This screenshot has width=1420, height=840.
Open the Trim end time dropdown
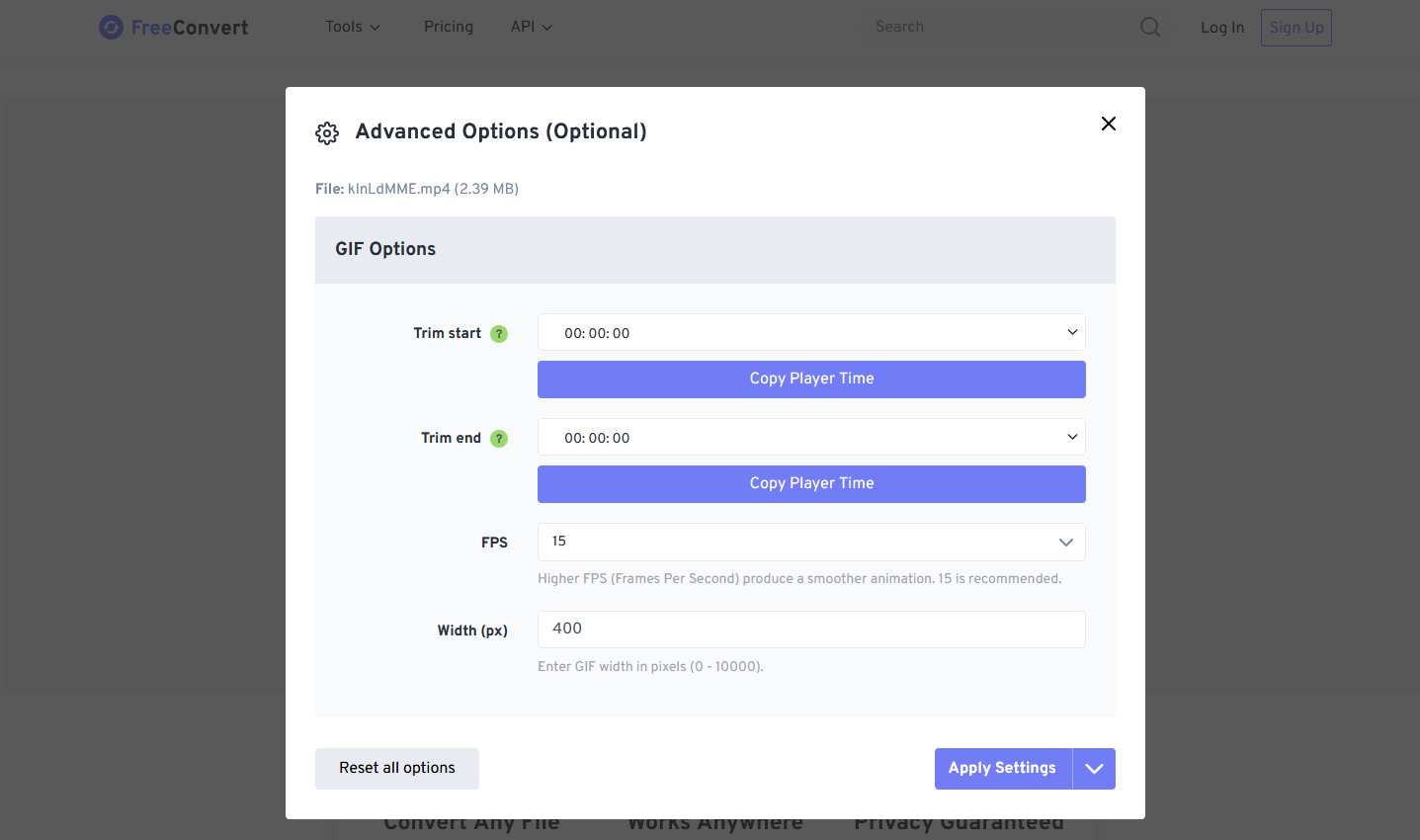point(811,437)
